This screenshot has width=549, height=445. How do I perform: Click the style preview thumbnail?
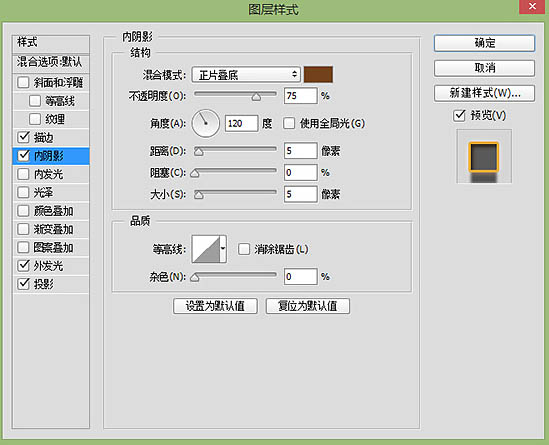tap(484, 157)
